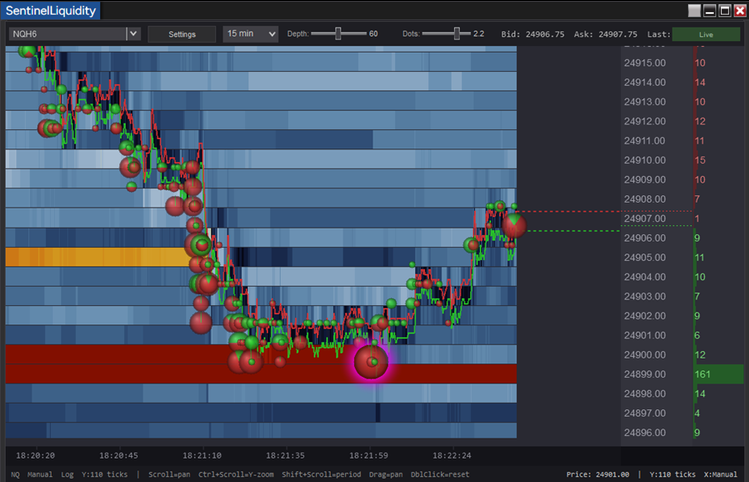Select price level 24915.00 in ladder
The width and height of the screenshot is (749, 482).
[644, 63]
